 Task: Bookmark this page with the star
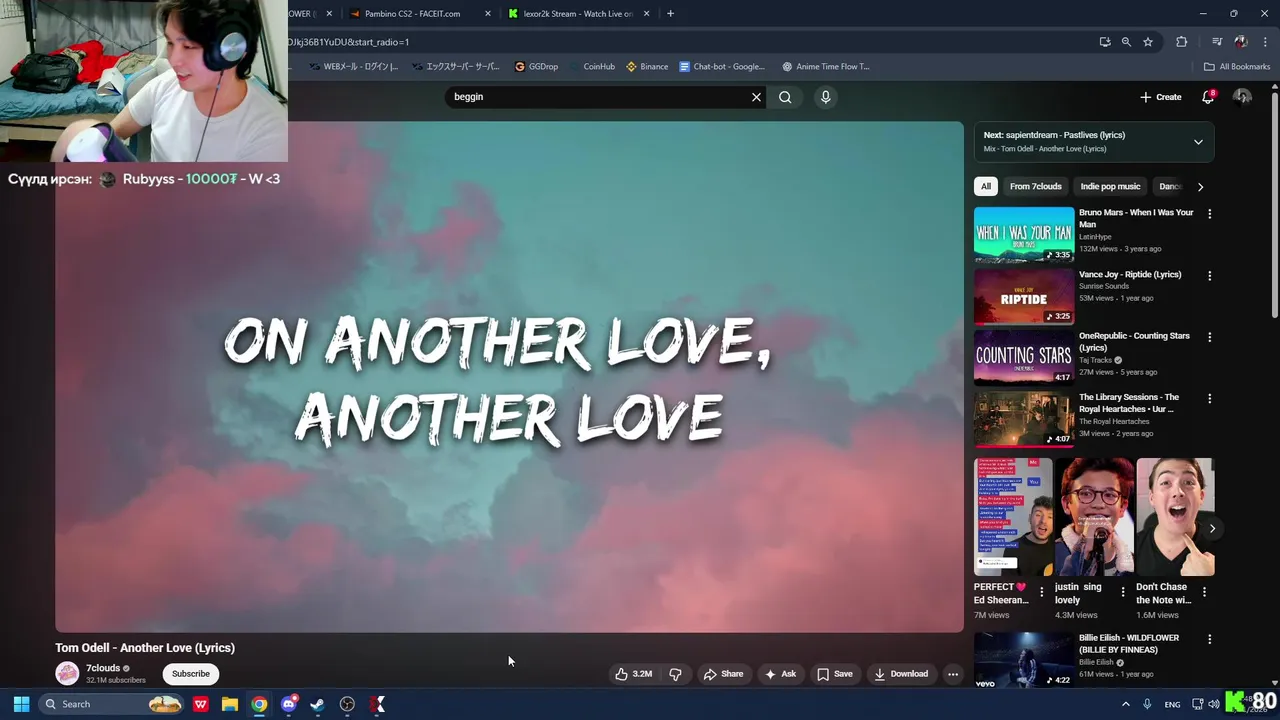1148,42
